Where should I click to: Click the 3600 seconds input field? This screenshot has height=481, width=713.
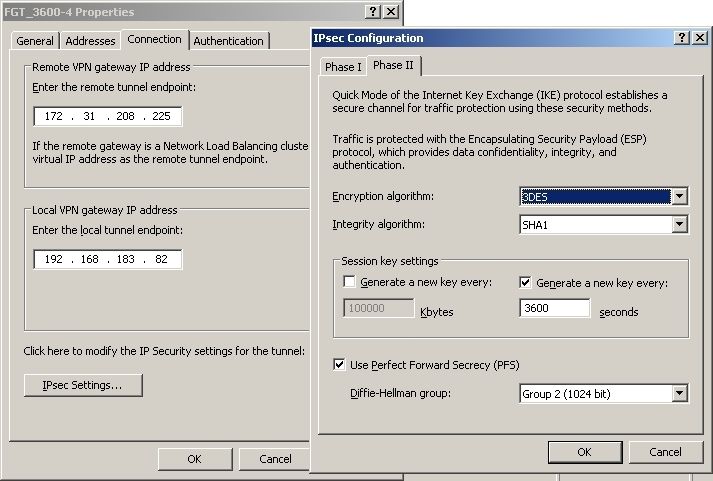[555, 308]
